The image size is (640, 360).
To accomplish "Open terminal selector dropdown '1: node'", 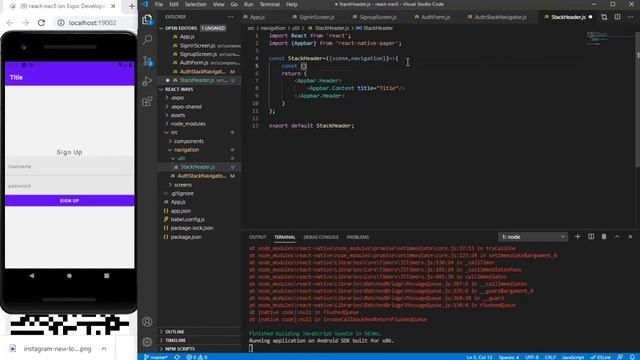I will pyautogui.click(x=533, y=237).
